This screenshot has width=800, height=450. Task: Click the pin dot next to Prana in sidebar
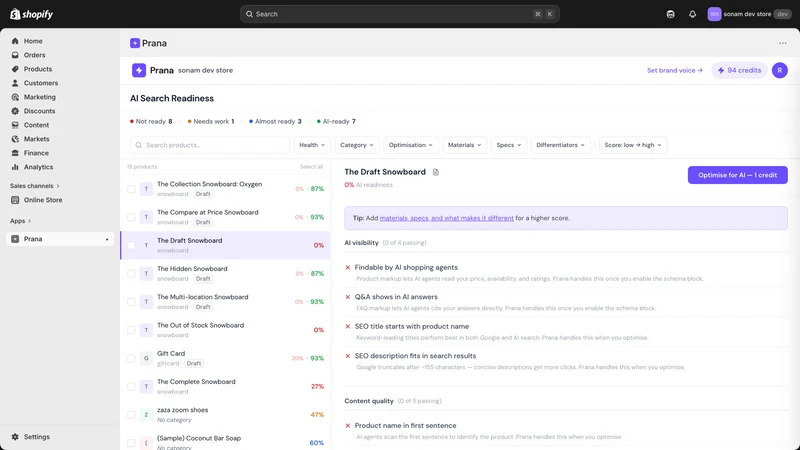[x=107, y=239]
